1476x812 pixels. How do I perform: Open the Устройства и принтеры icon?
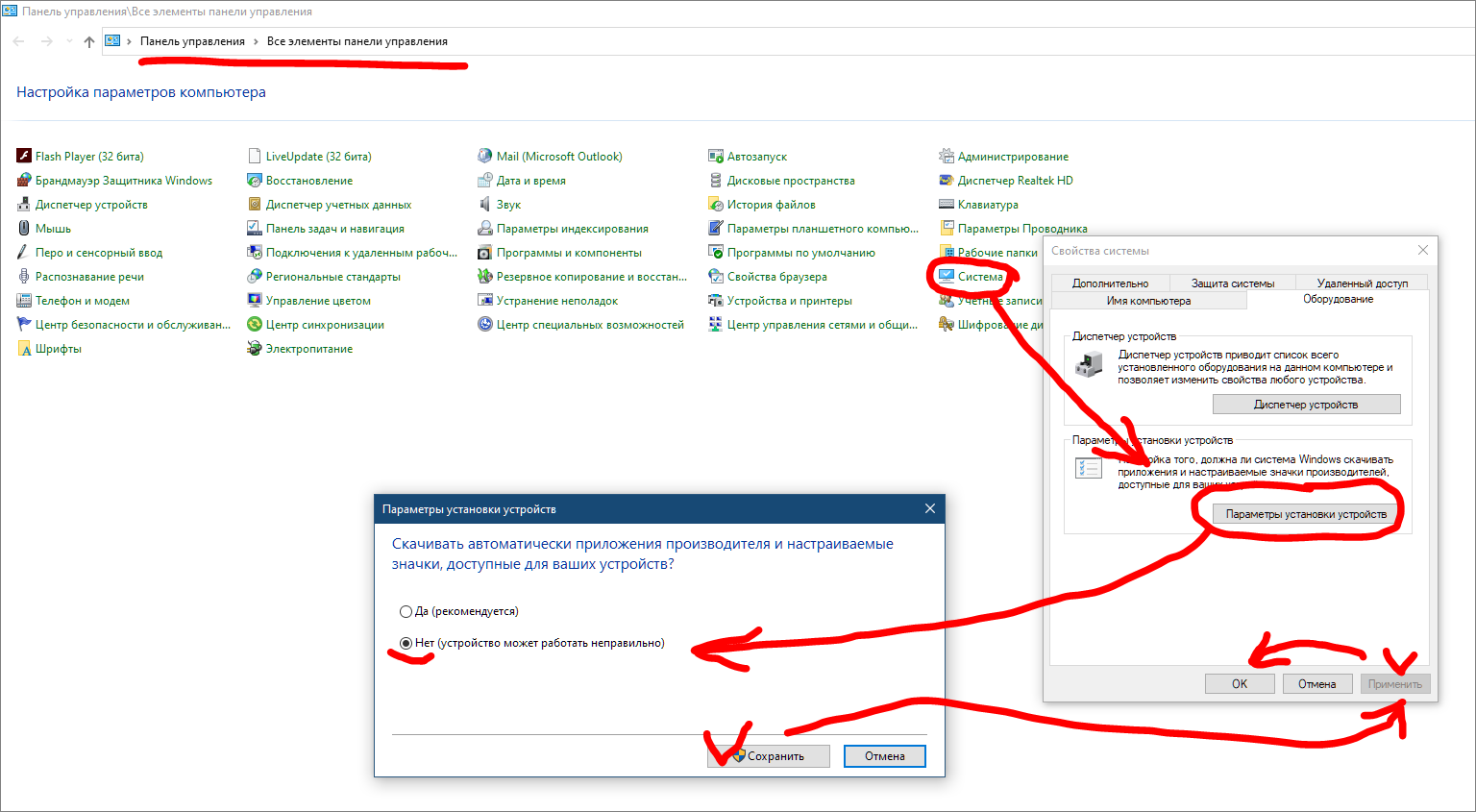[716, 300]
